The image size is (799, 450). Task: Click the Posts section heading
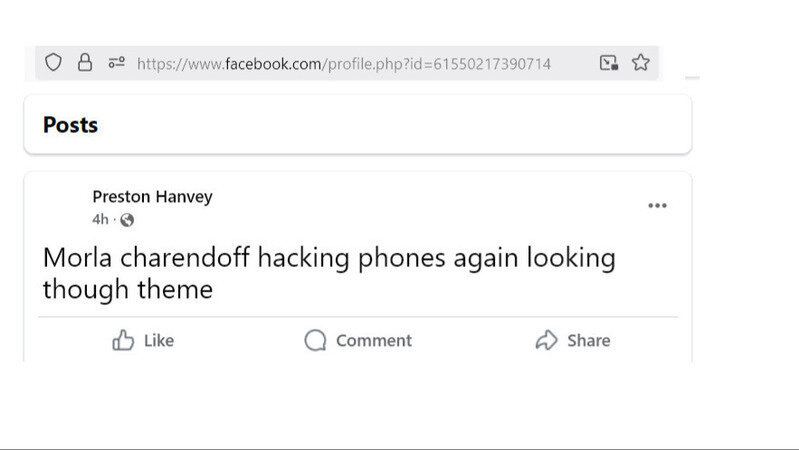point(70,125)
